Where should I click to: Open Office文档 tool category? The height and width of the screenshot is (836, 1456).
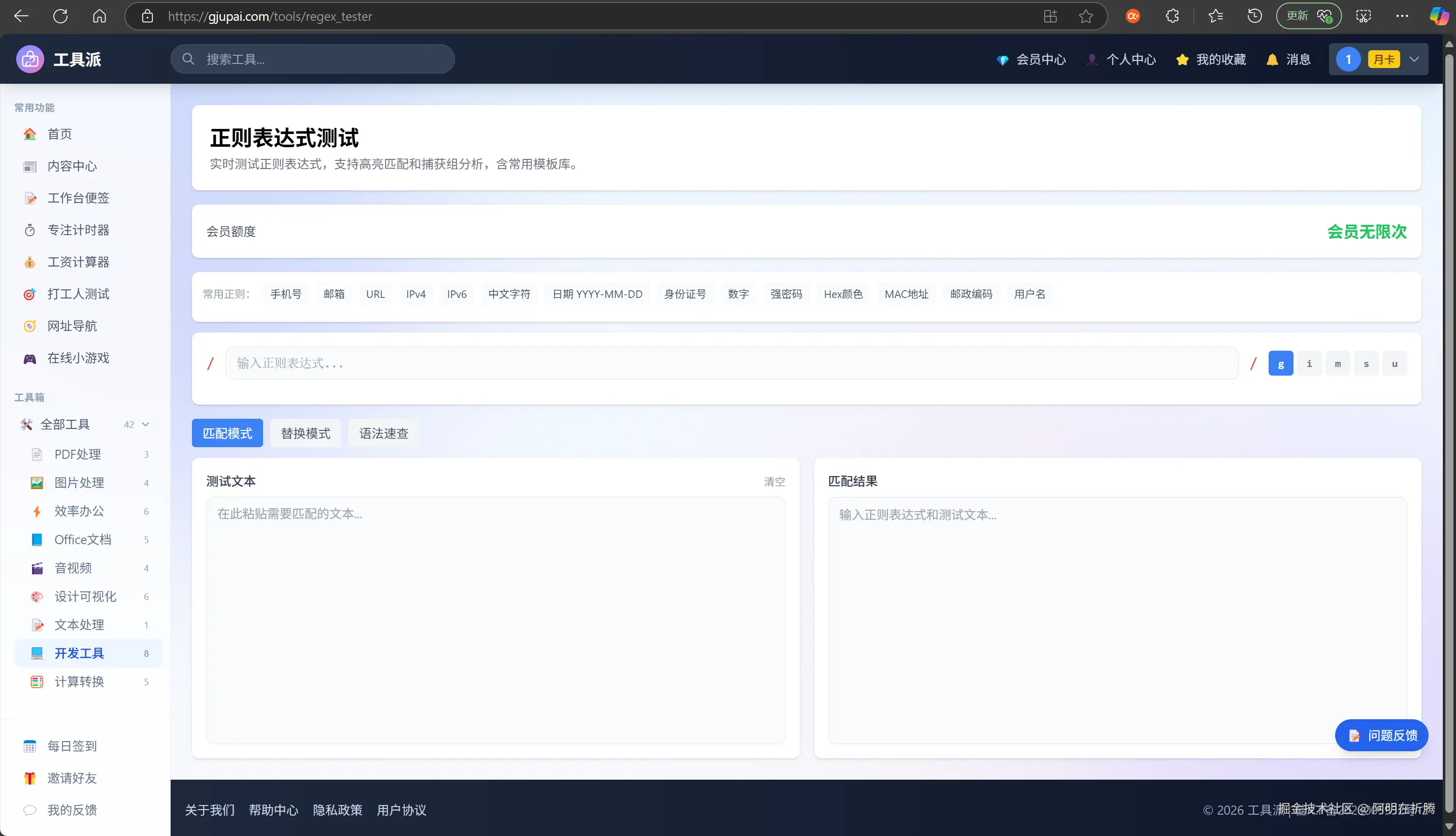(88, 540)
